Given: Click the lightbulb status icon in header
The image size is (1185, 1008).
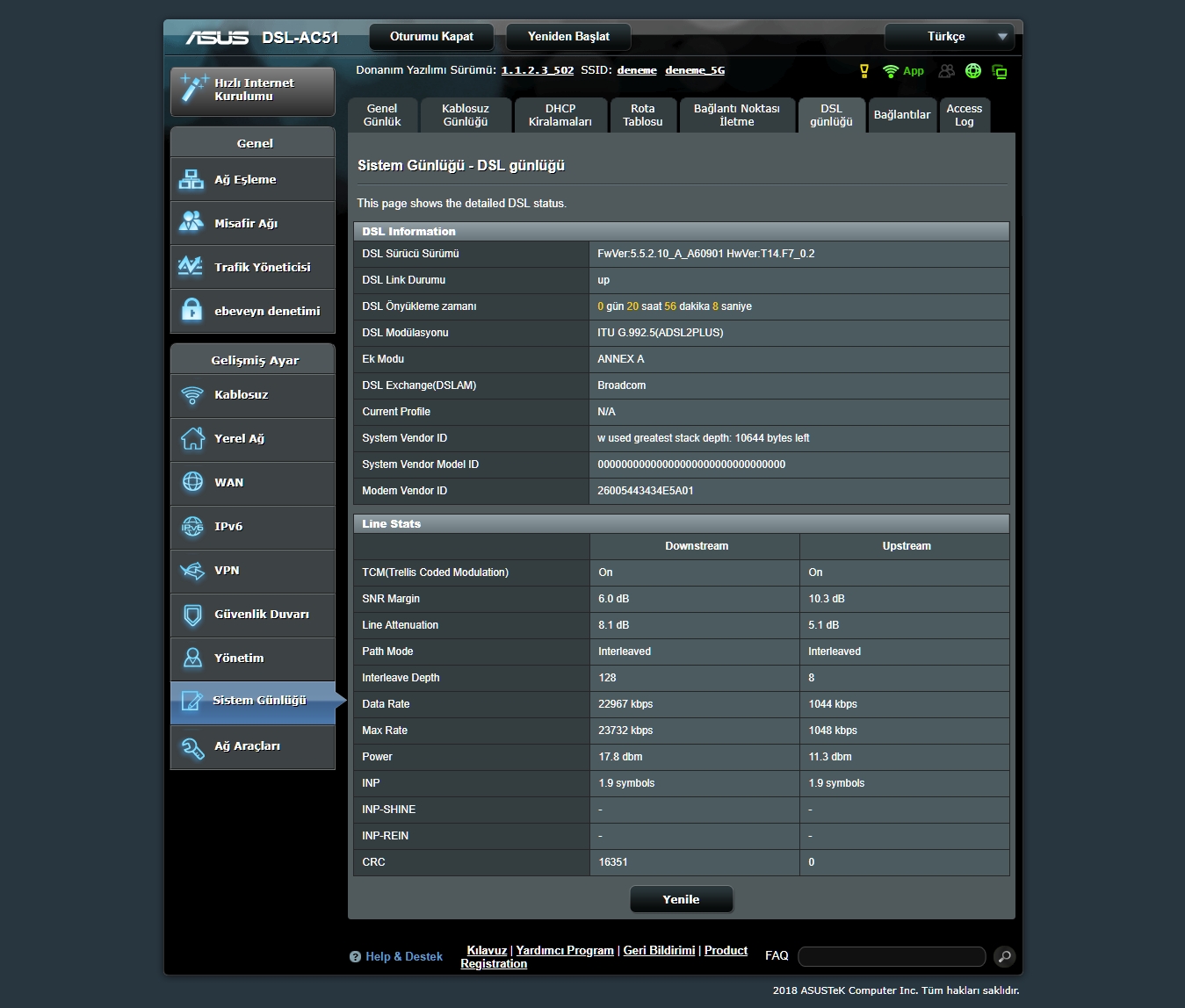Looking at the screenshot, I should [x=863, y=71].
